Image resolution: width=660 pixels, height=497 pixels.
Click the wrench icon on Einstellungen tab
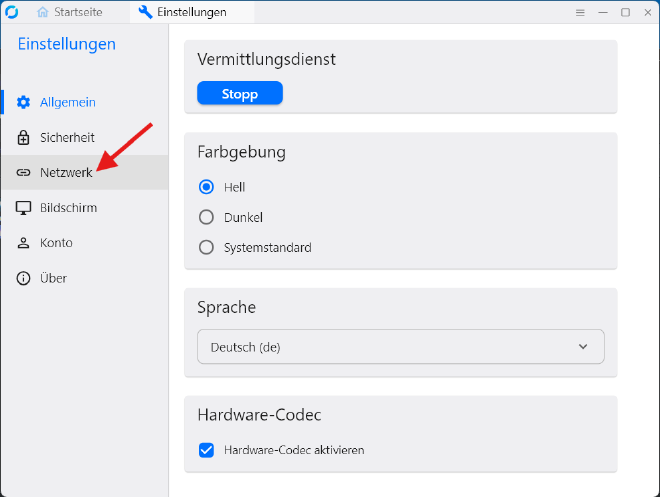pos(145,12)
